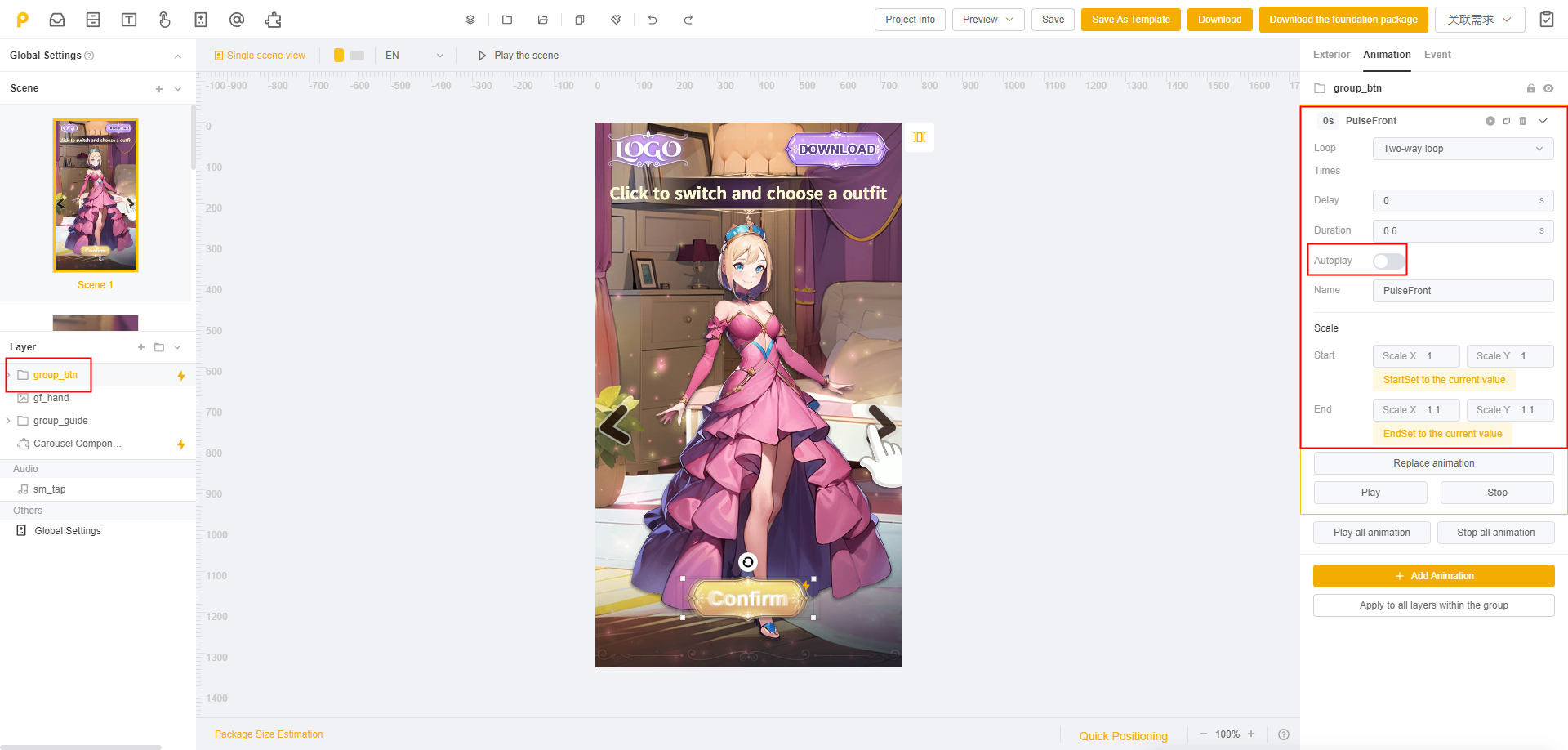Click Play all animation

coord(1371,533)
